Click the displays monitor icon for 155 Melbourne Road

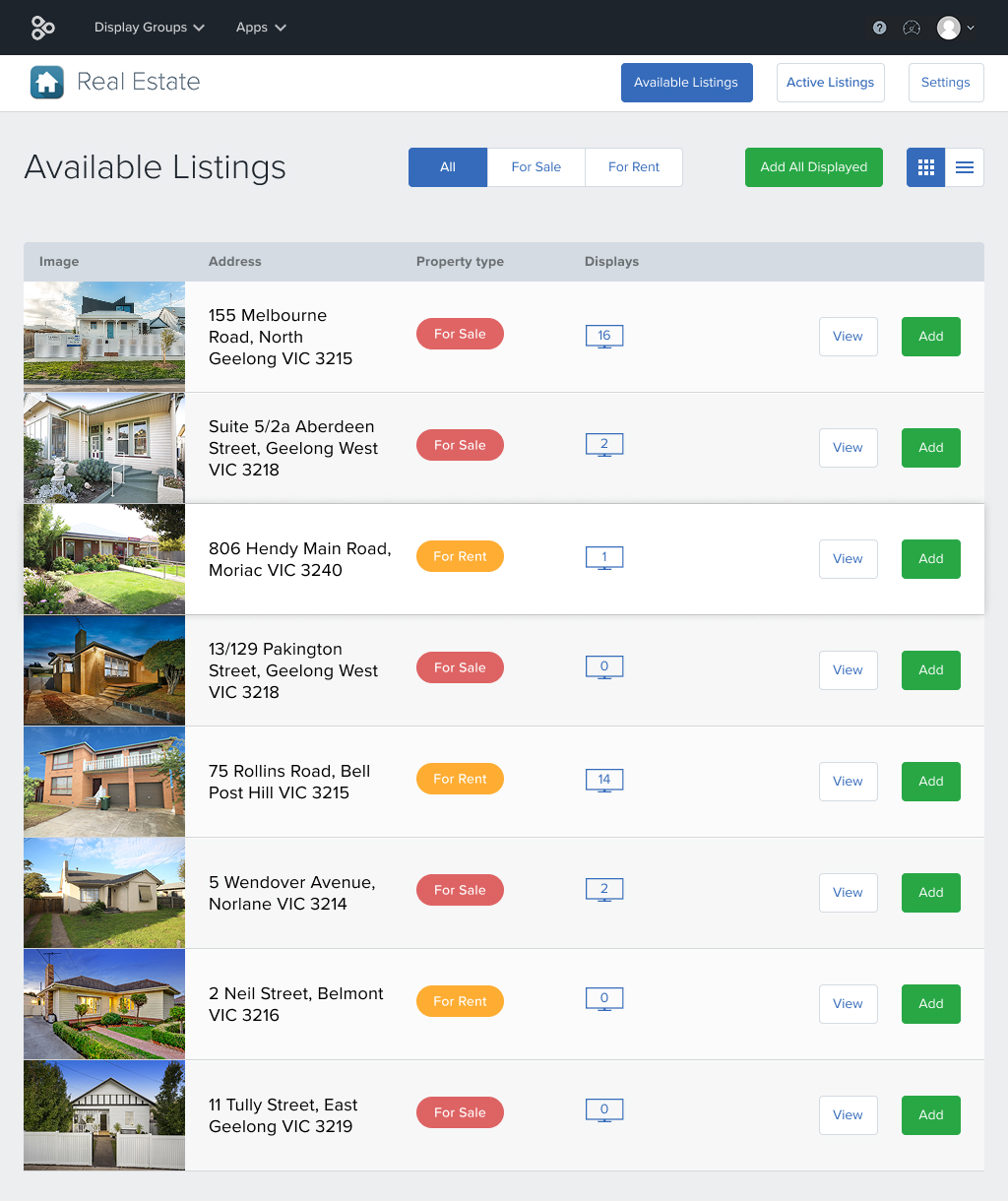click(x=603, y=336)
